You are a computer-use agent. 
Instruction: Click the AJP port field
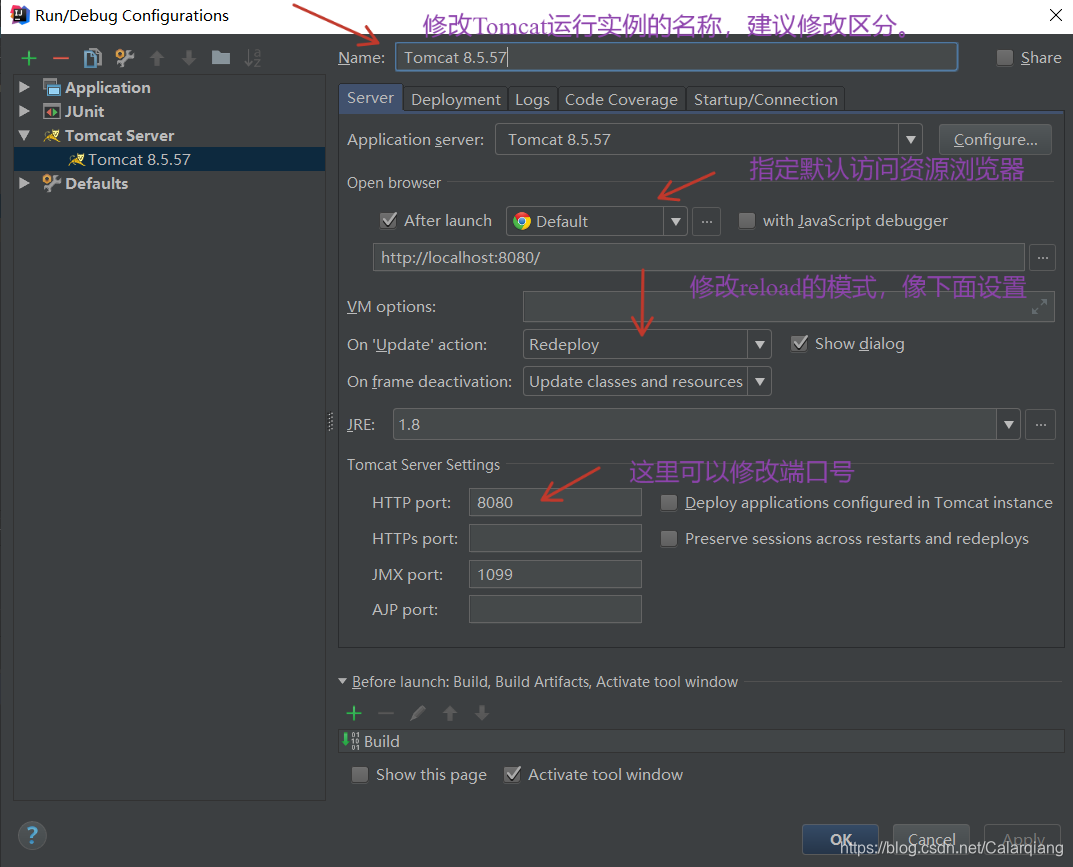pos(555,610)
